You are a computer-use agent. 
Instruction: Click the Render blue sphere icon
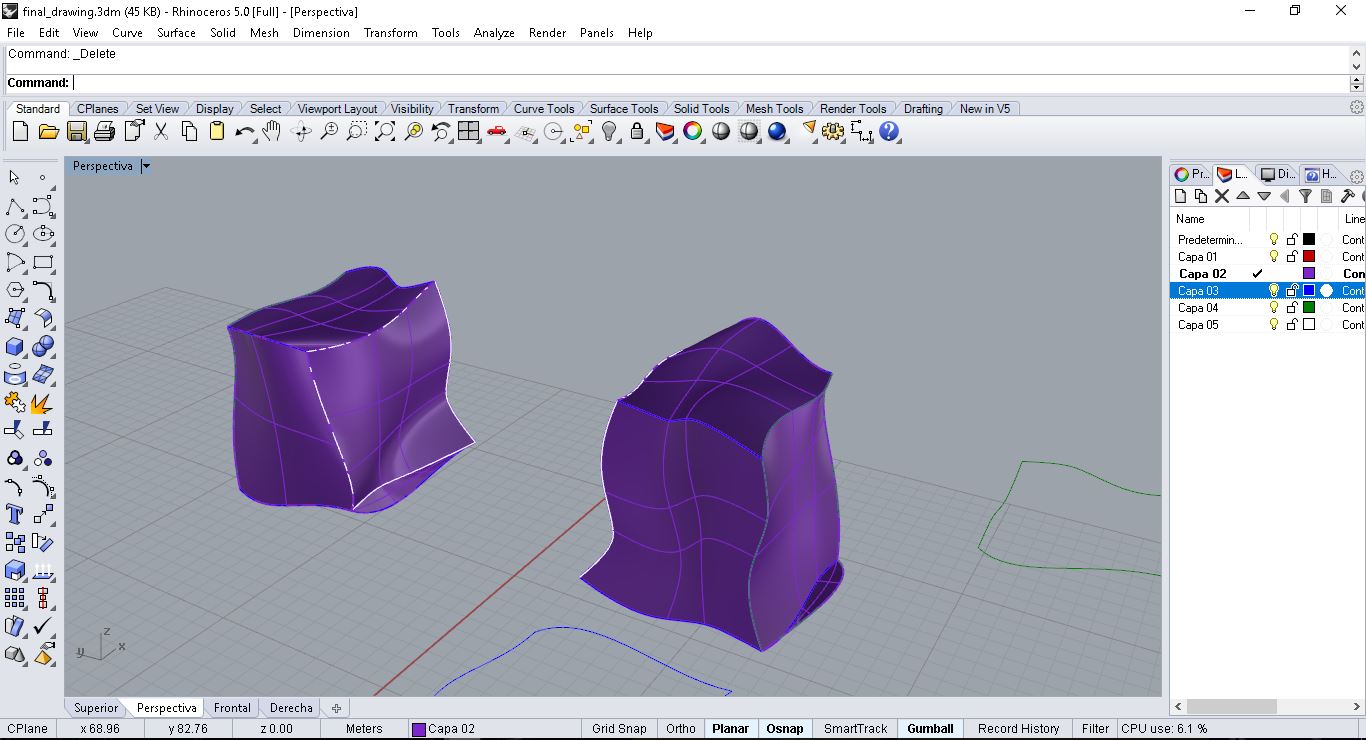(777, 131)
